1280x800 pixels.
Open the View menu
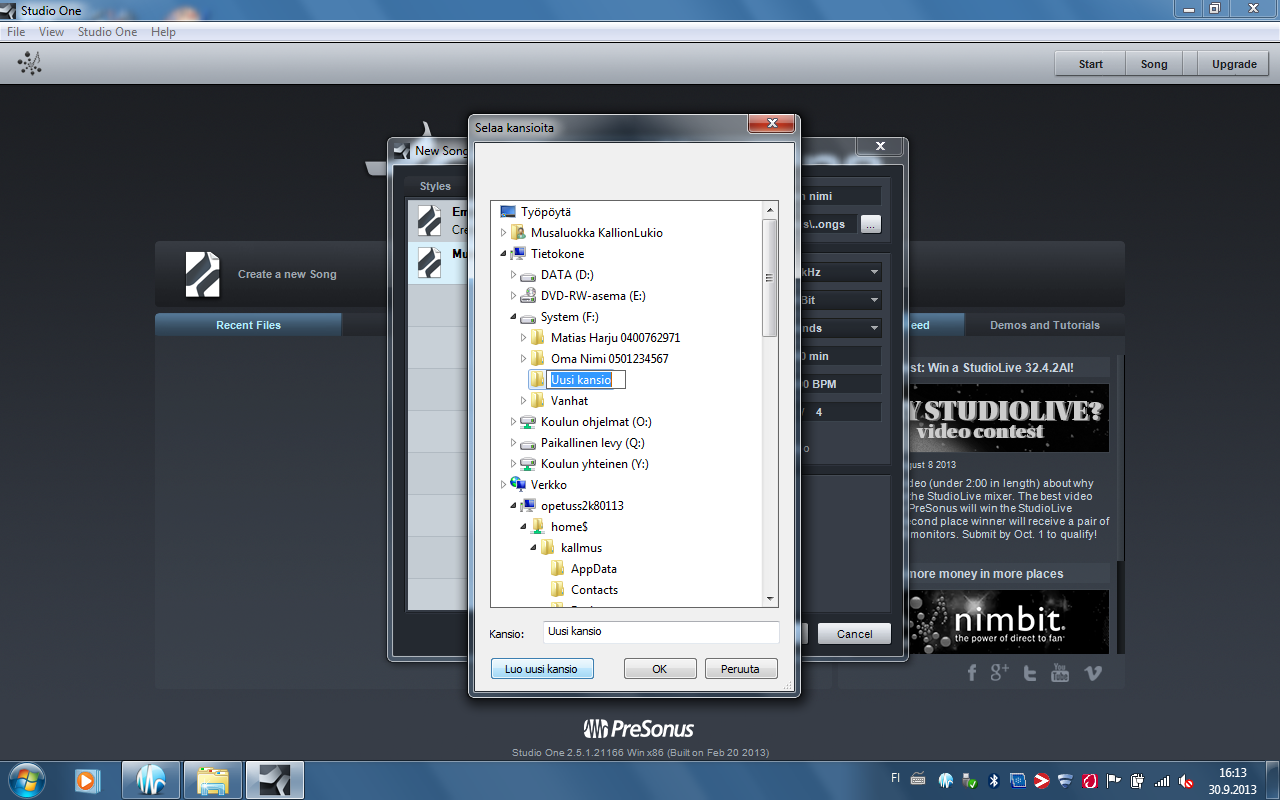point(51,32)
